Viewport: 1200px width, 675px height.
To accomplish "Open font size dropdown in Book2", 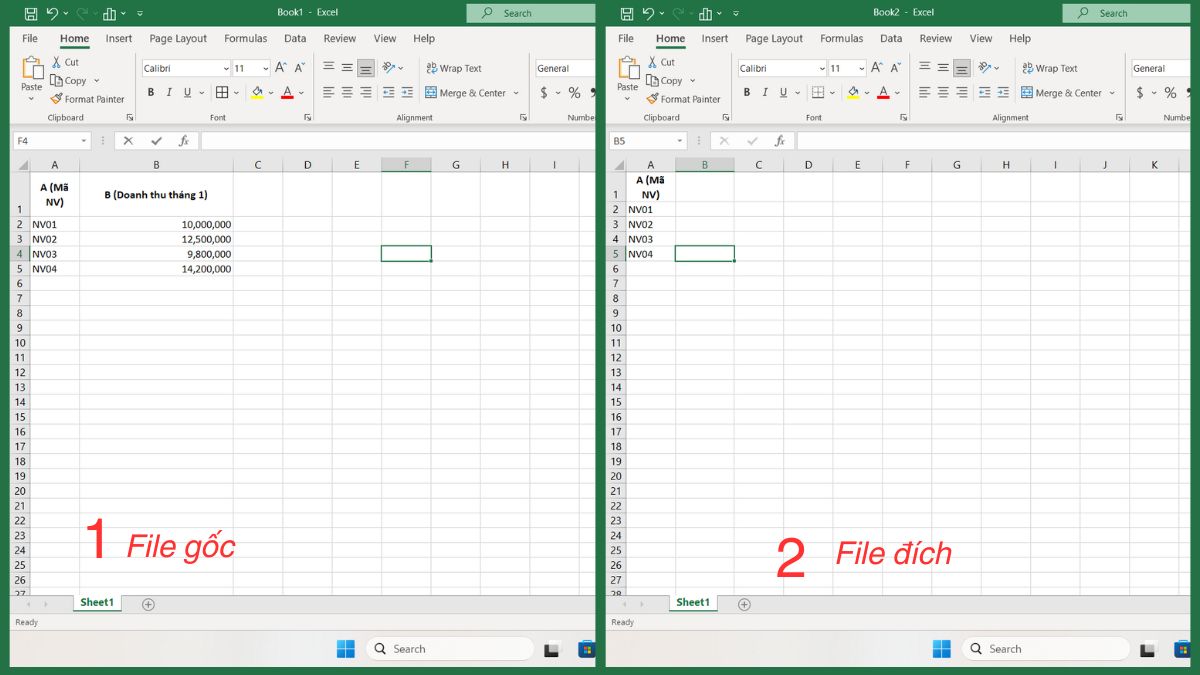I will pyautogui.click(x=861, y=69).
